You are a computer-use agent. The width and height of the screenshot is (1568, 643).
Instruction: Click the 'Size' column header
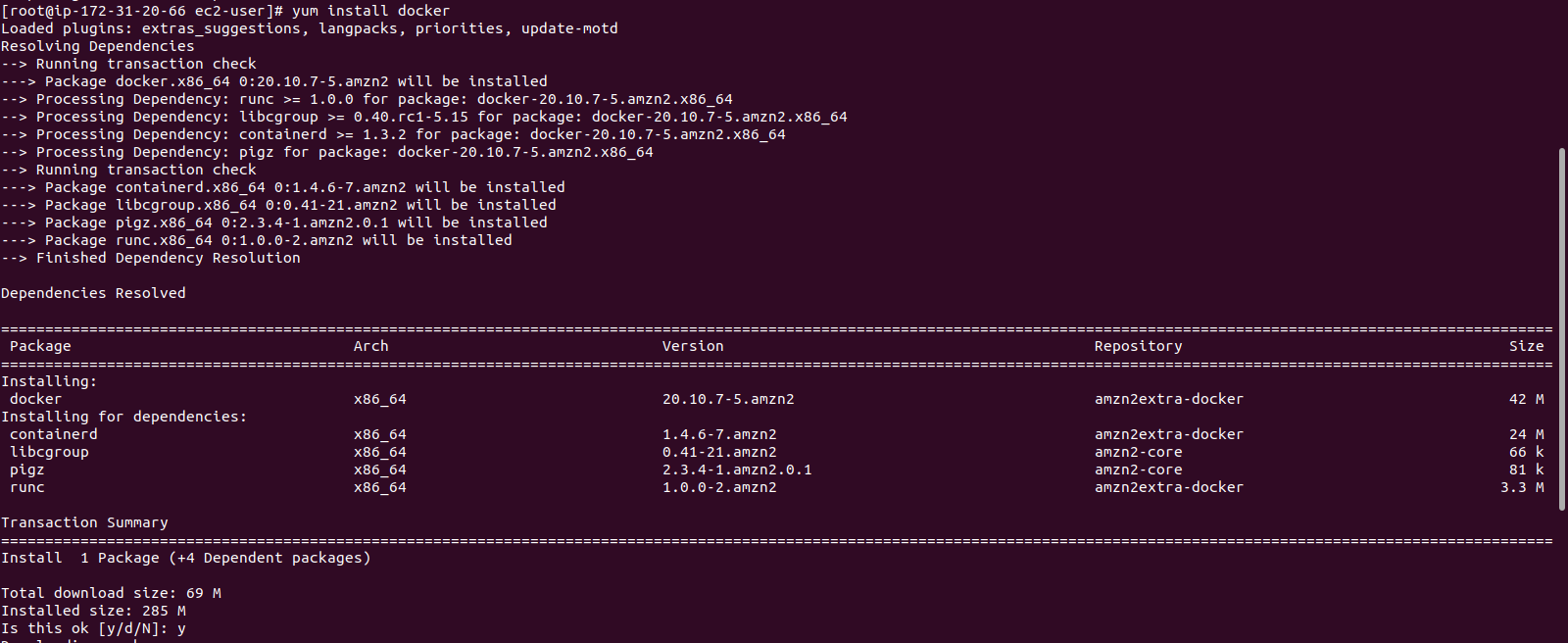[x=1527, y=346]
